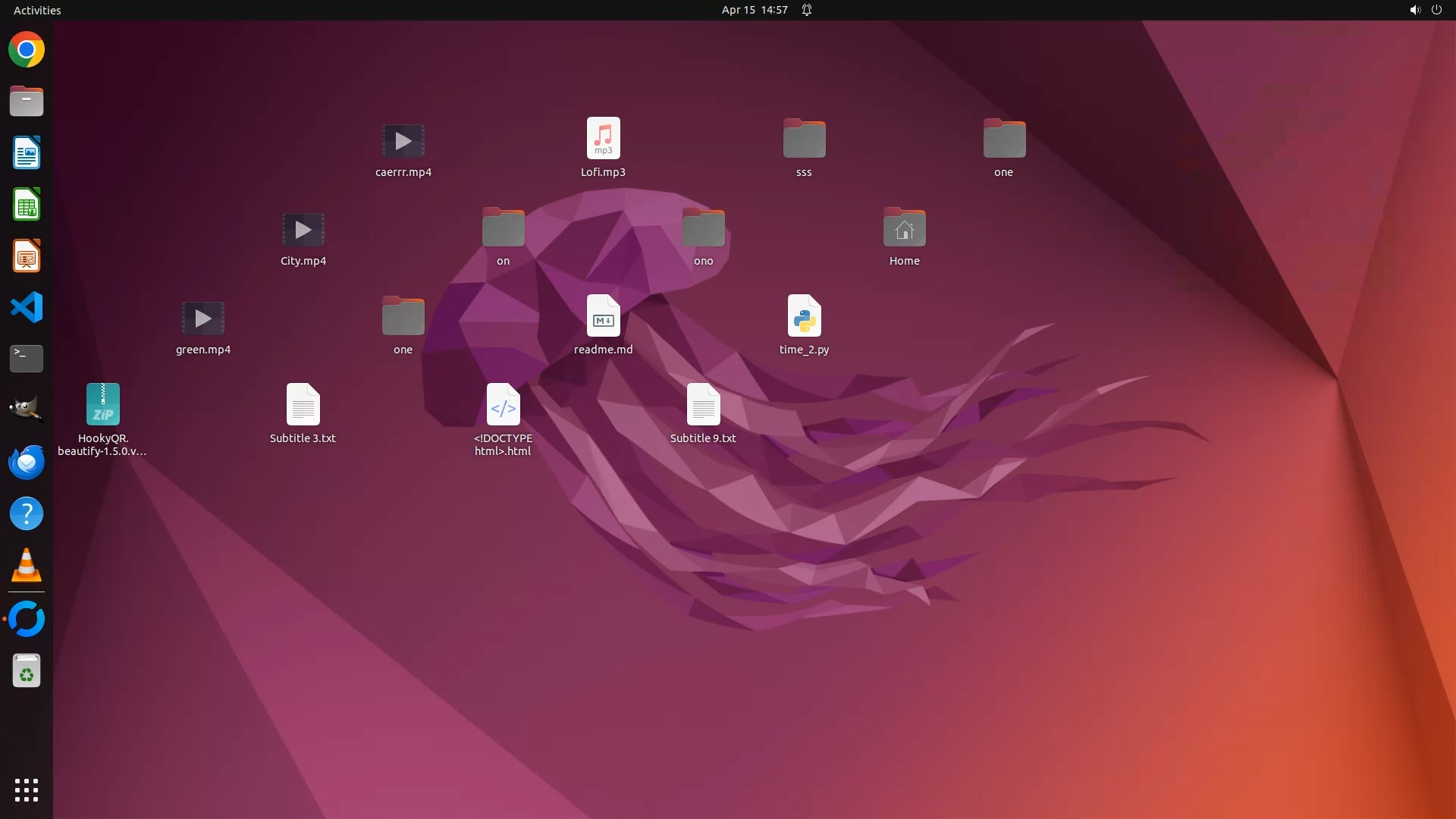
Task: Select the time_2.py Python file
Action: coord(804,316)
